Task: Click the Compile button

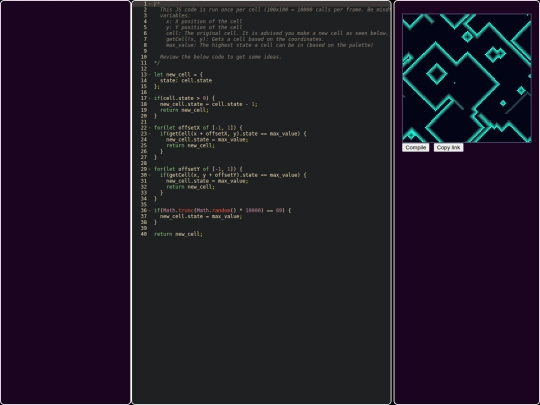Action: [415, 147]
